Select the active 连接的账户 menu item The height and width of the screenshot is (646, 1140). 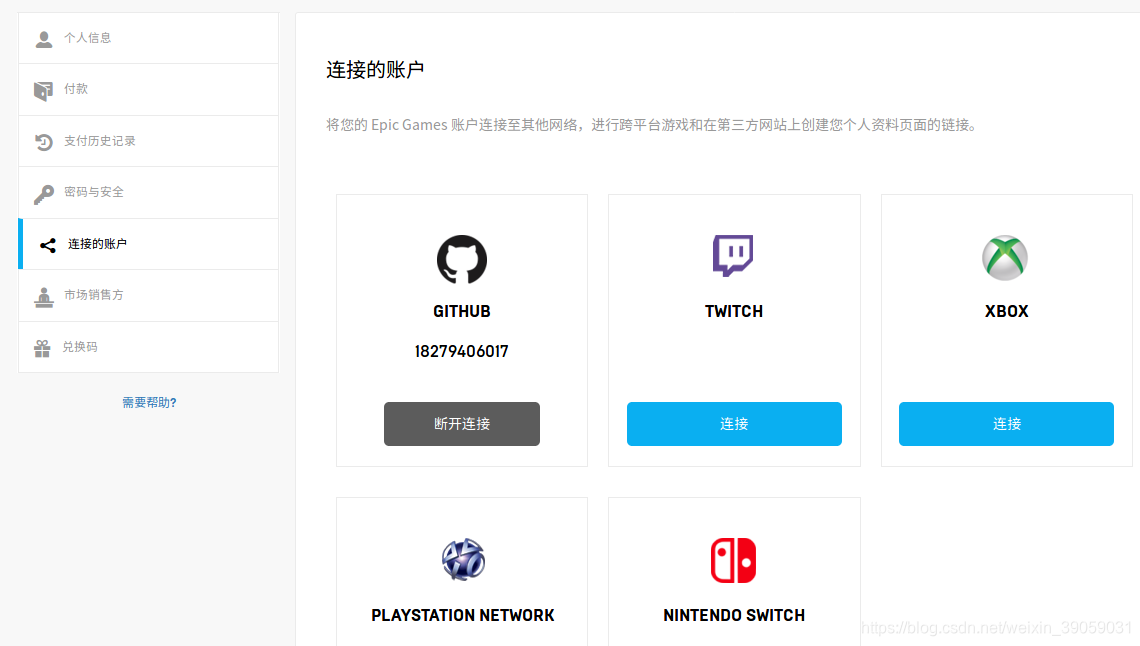pos(148,244)
